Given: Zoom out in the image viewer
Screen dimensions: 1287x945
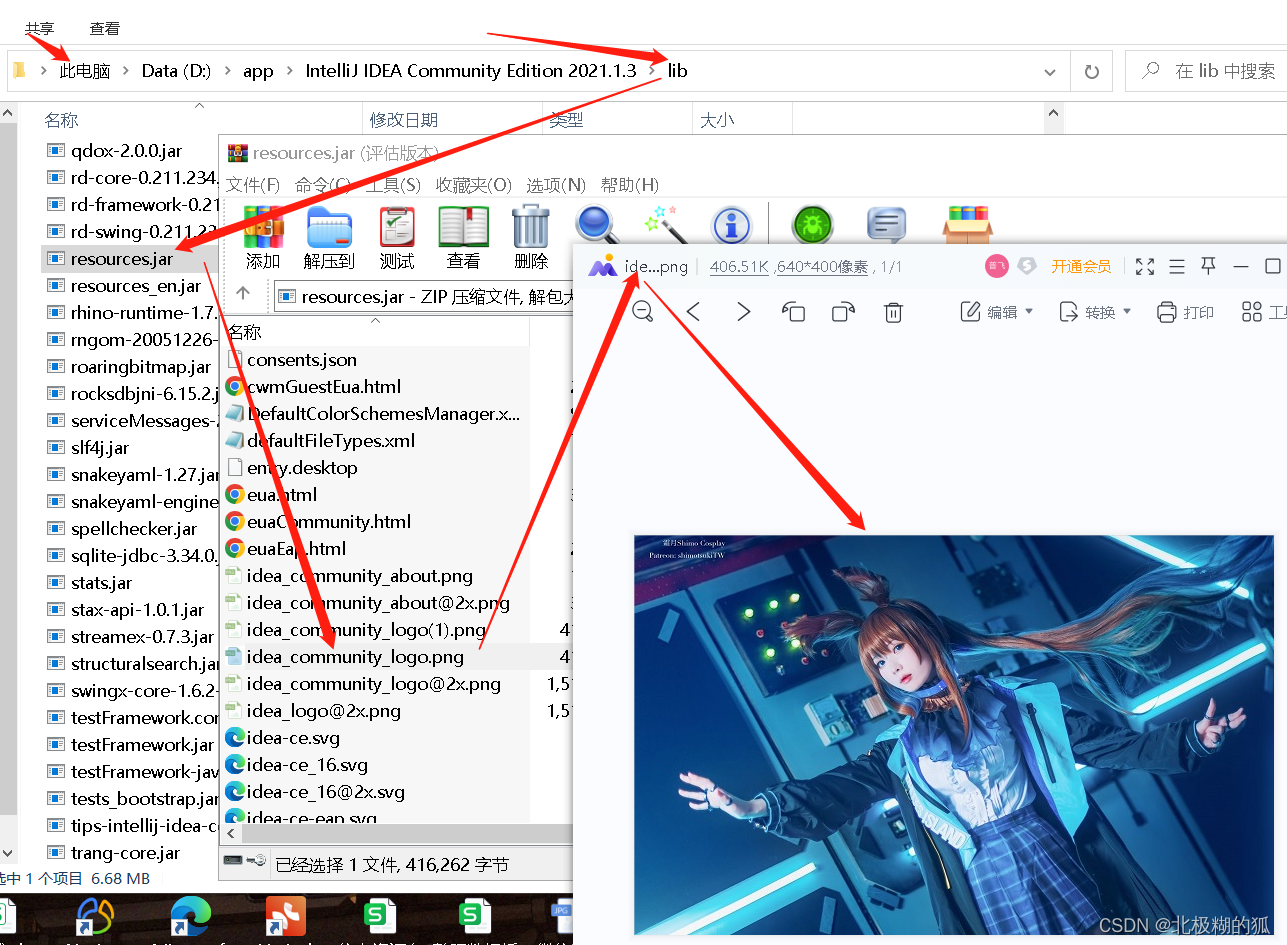Looking at the screenshot, I should 643,311.
